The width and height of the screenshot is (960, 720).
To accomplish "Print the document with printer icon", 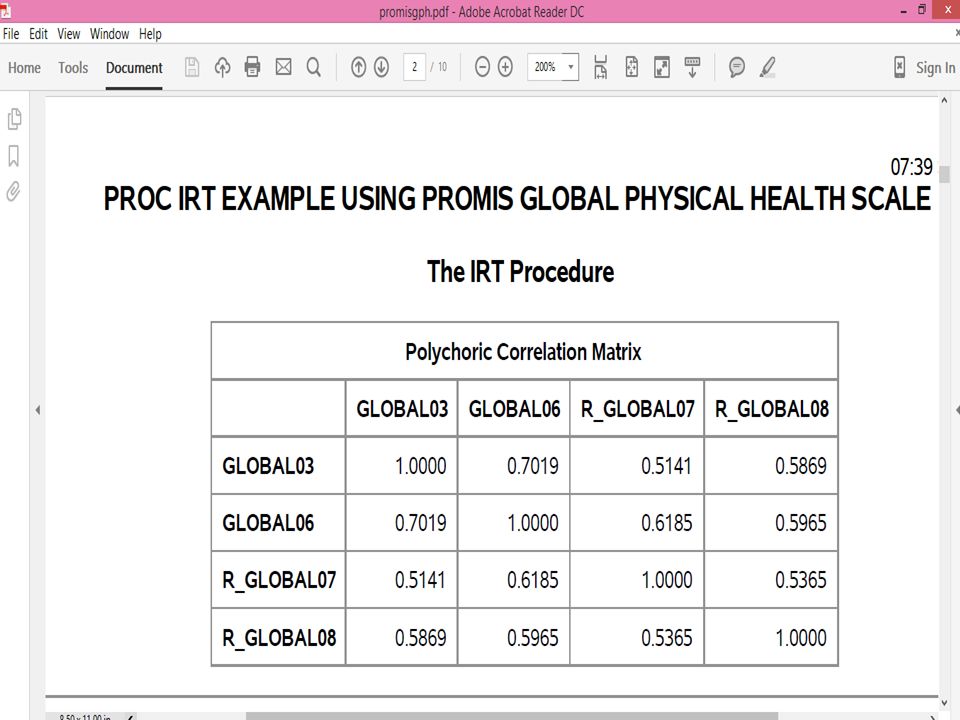I will tap(252, 67).
